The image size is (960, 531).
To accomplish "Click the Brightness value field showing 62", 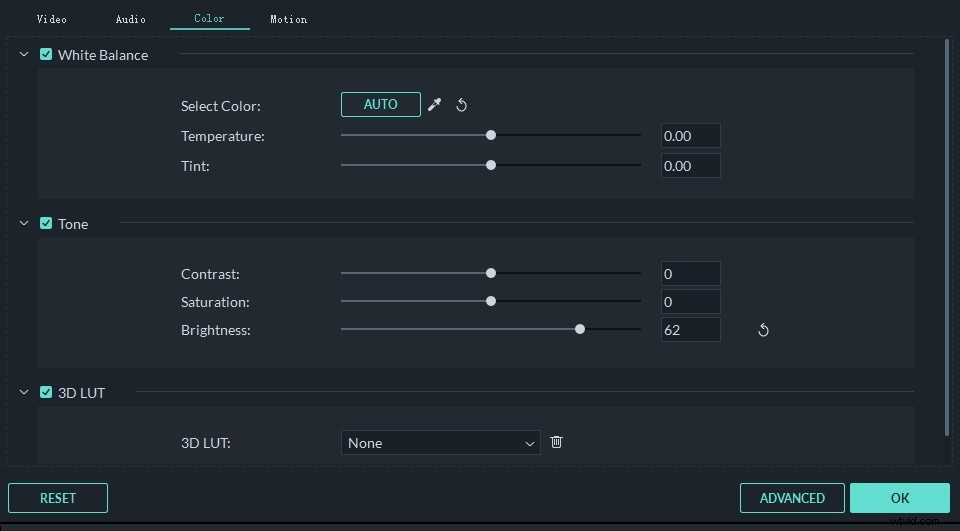I will tap(691, 330).
